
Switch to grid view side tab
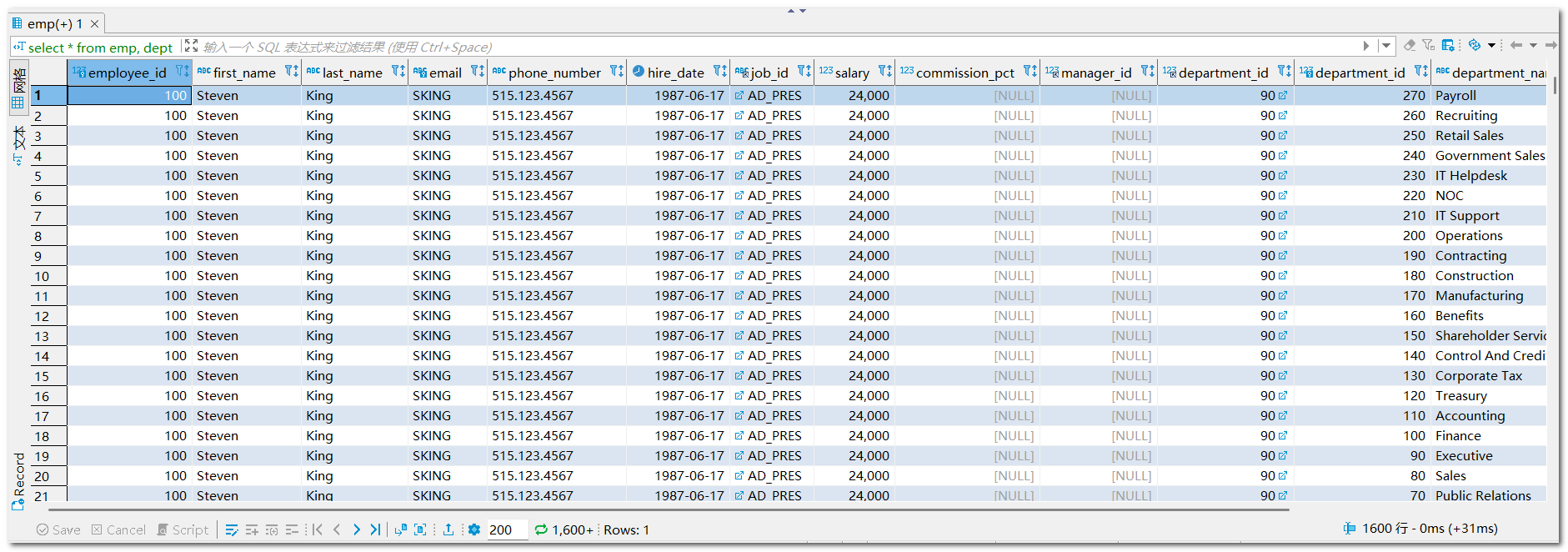tap(19, 89)
